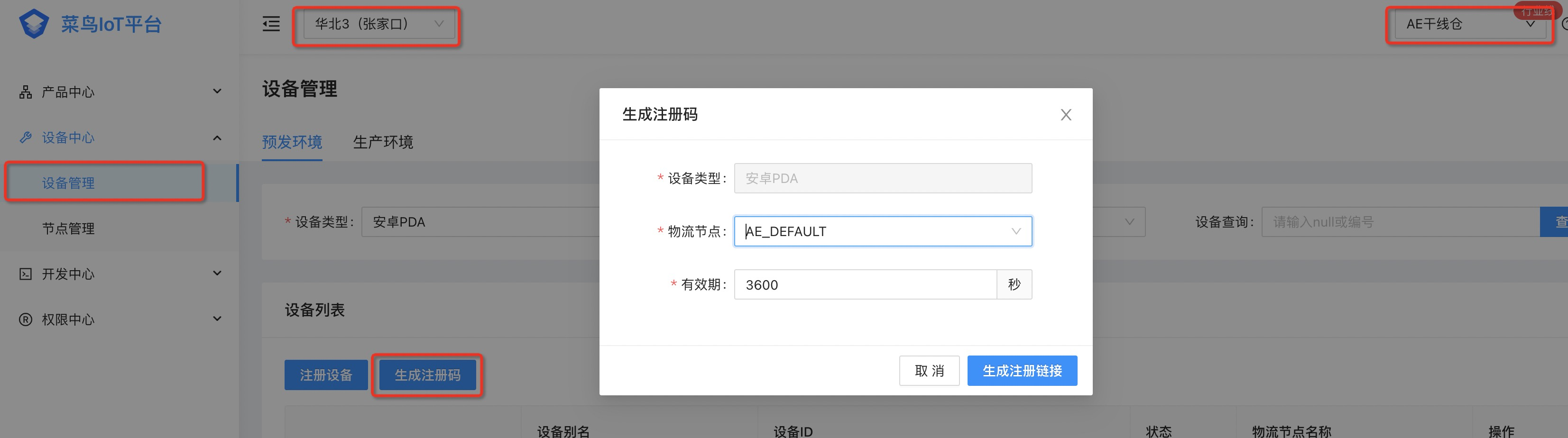Click the 取消 button in dialog
1568x438 pixels.
[930, 371]
